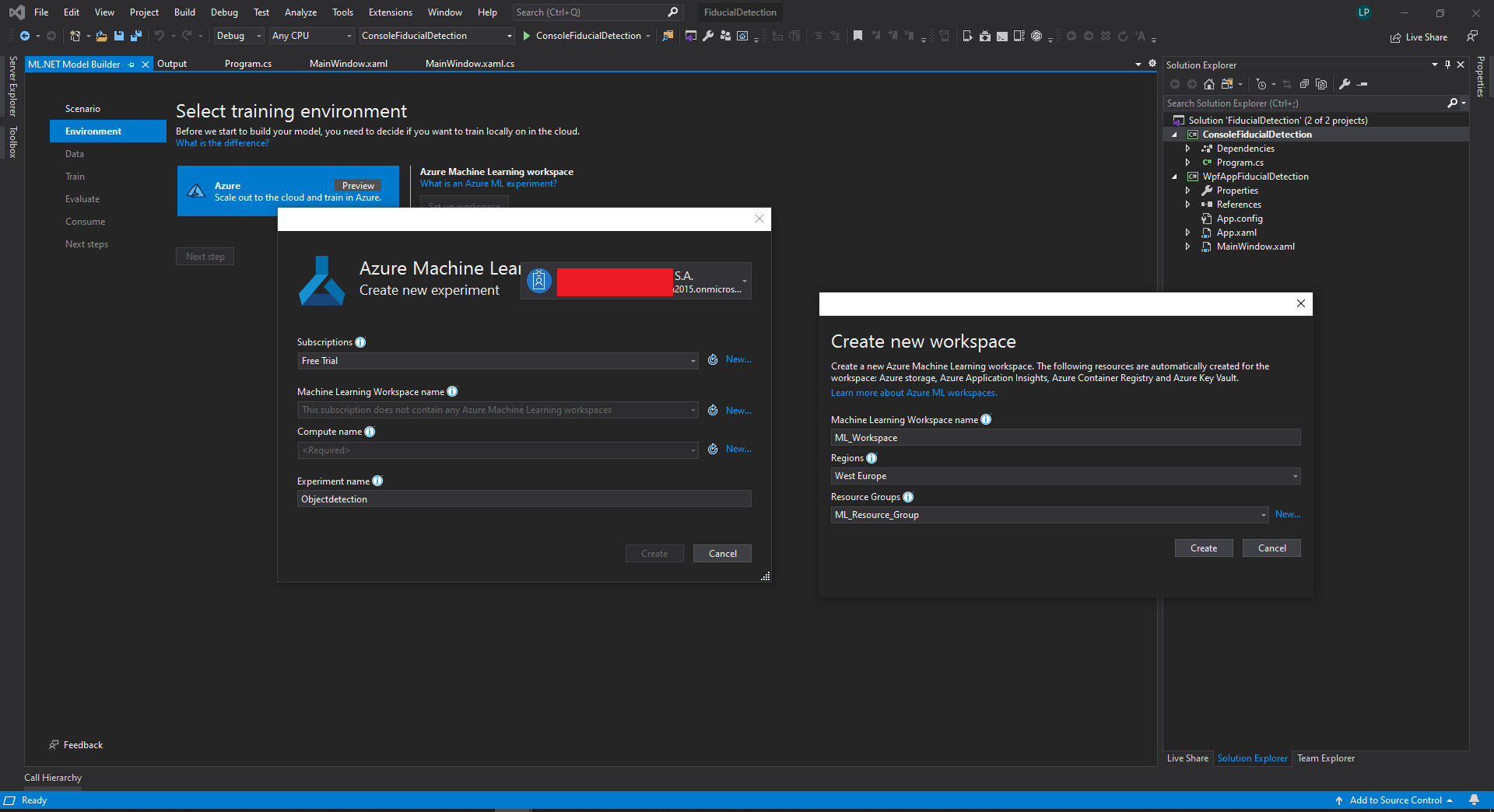
Task: Save the current file with the Save icon
Action: click(119, 36)
